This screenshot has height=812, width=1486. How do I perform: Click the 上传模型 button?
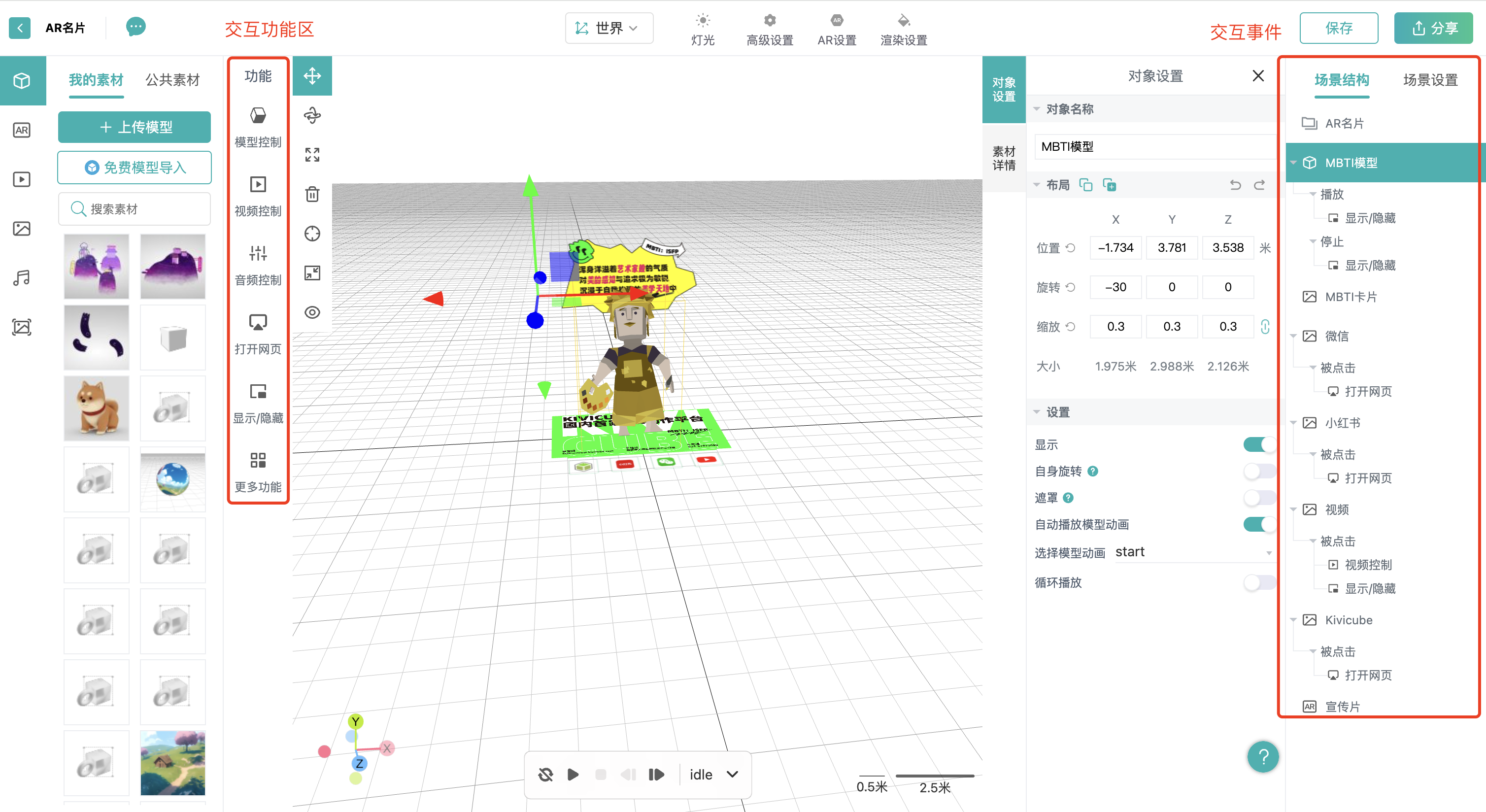tap(134, 127)
